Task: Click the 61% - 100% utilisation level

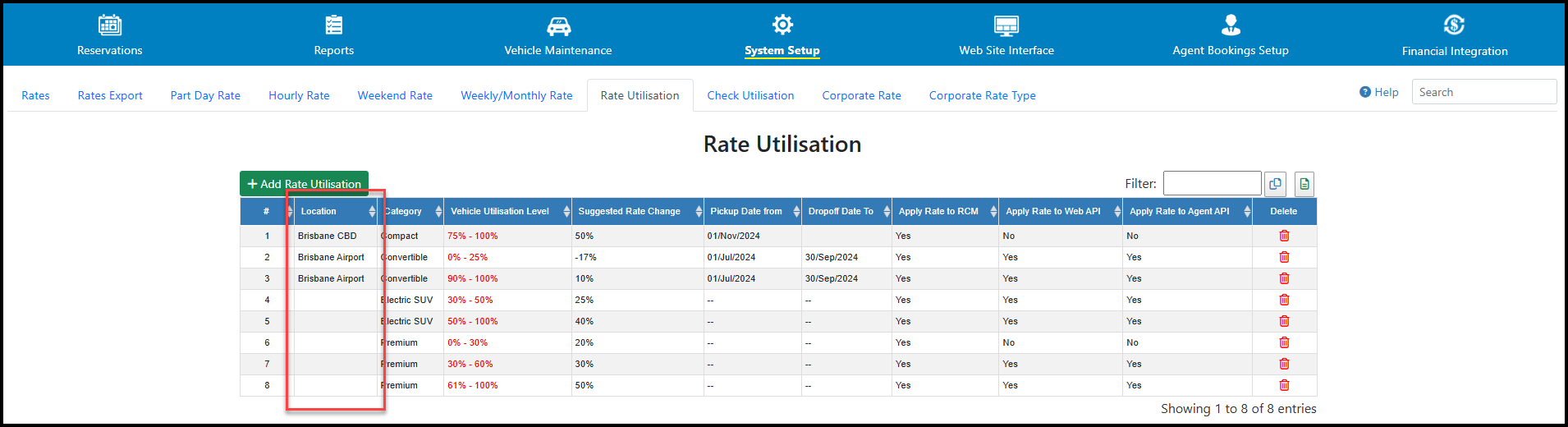Action: (473, 385)
